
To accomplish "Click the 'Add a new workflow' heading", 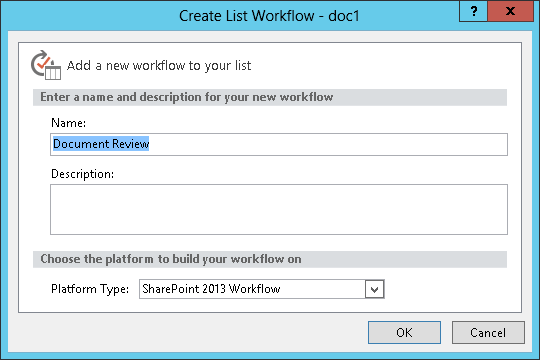I will coord(159,65).
